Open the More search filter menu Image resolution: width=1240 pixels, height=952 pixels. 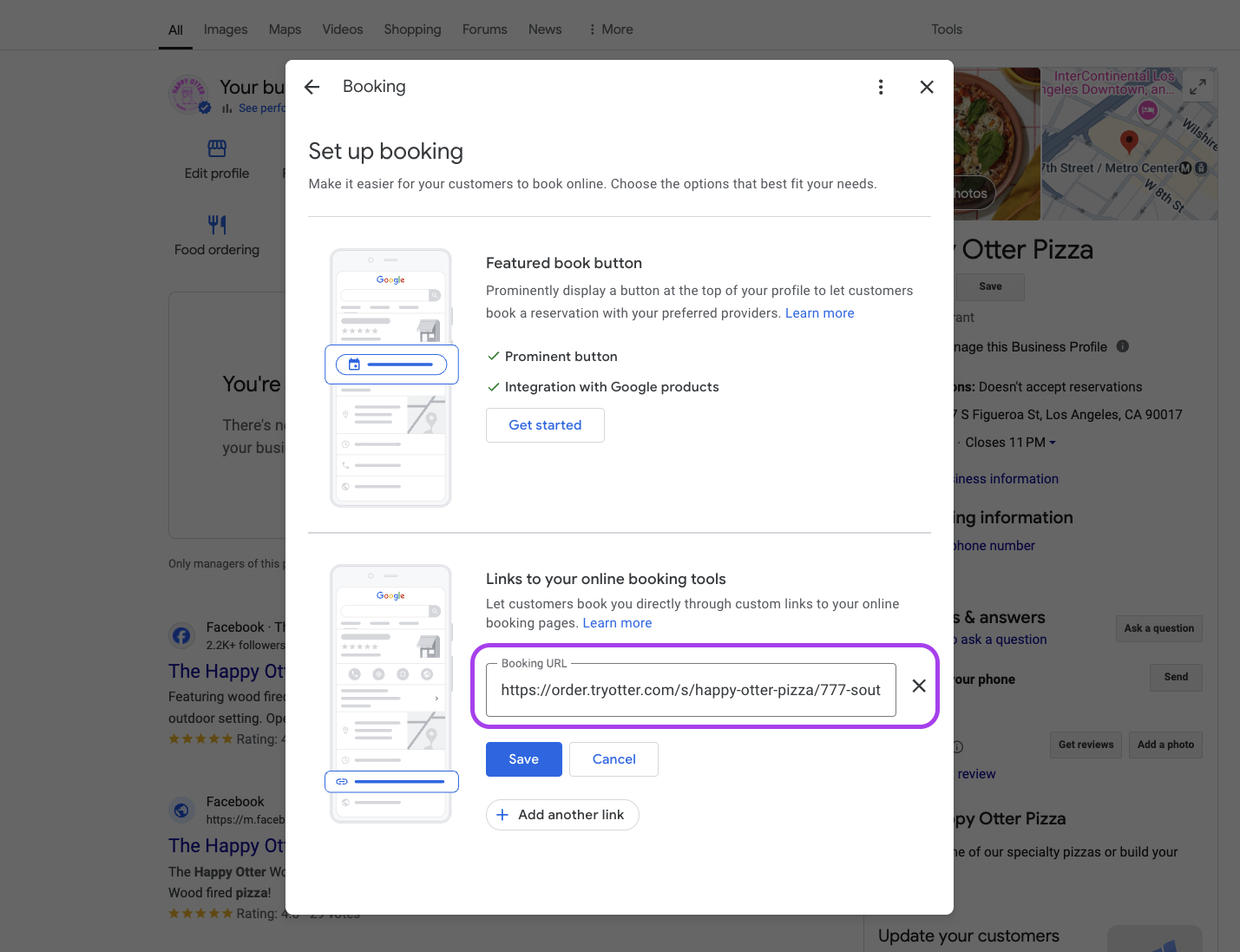611,30
